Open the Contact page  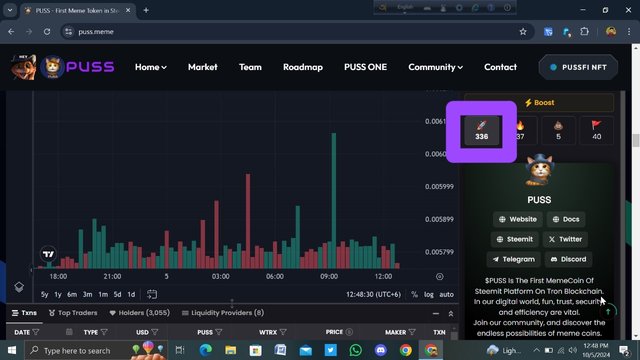click(x=500, y=67)
